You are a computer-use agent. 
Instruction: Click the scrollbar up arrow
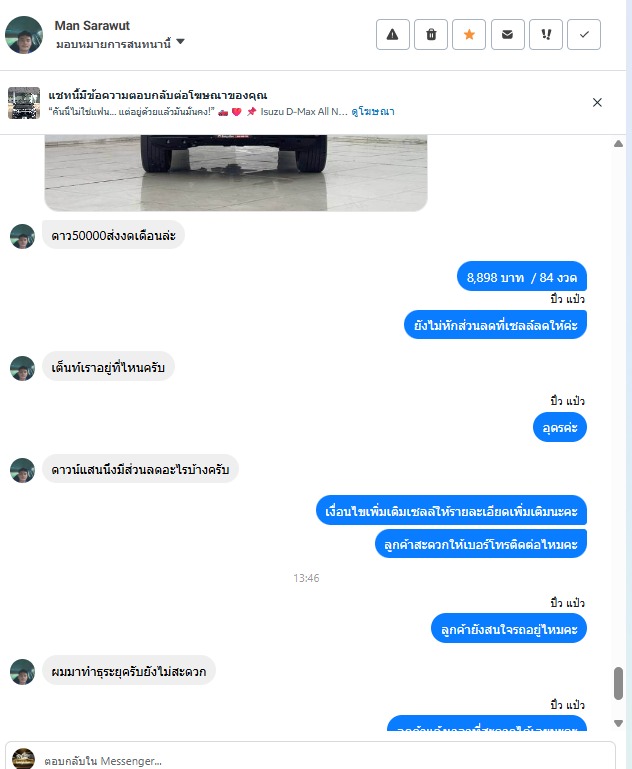pos(618,144)
